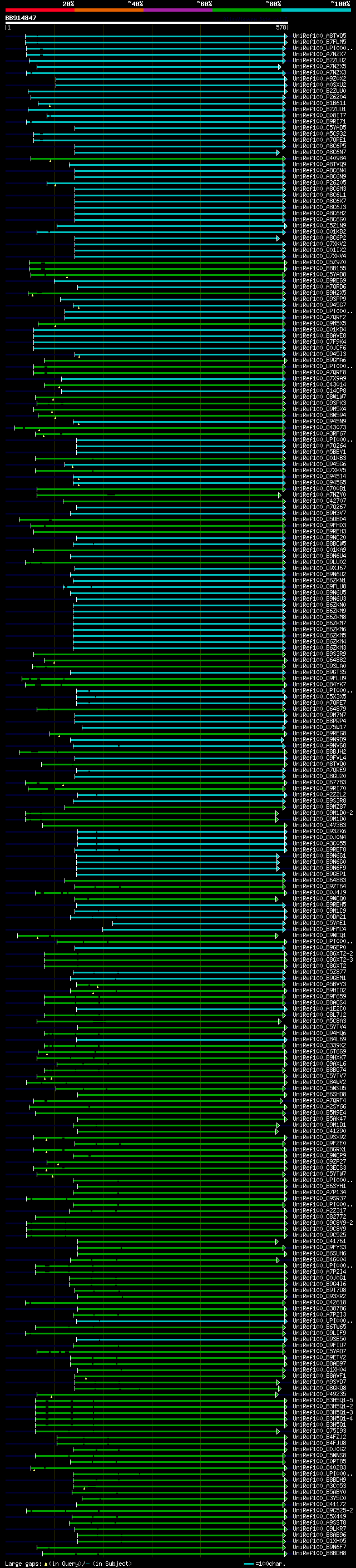Click the cyan segment of identity scale

coord(316,10)
